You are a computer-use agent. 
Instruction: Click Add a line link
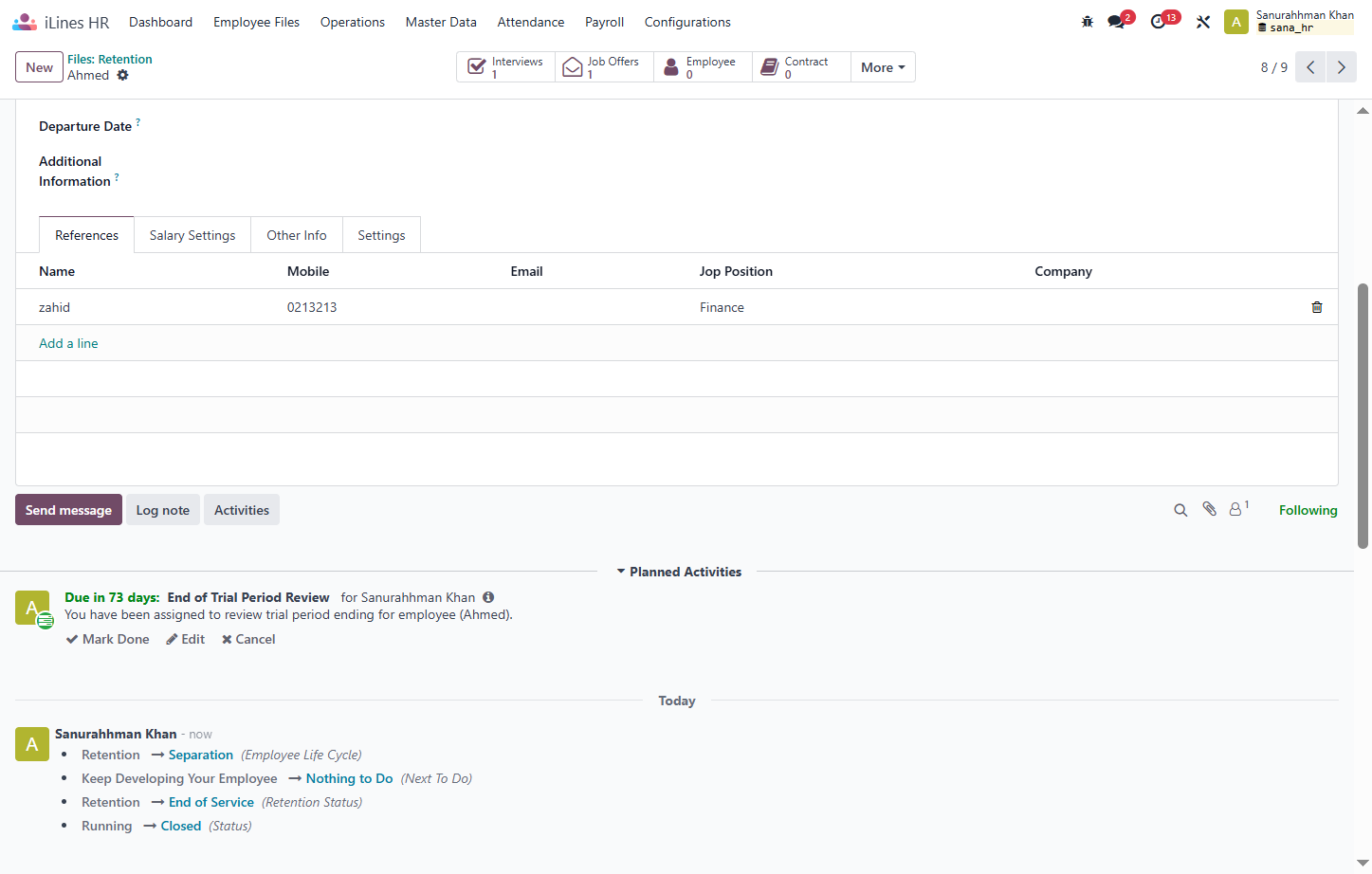tap(68, 343)
